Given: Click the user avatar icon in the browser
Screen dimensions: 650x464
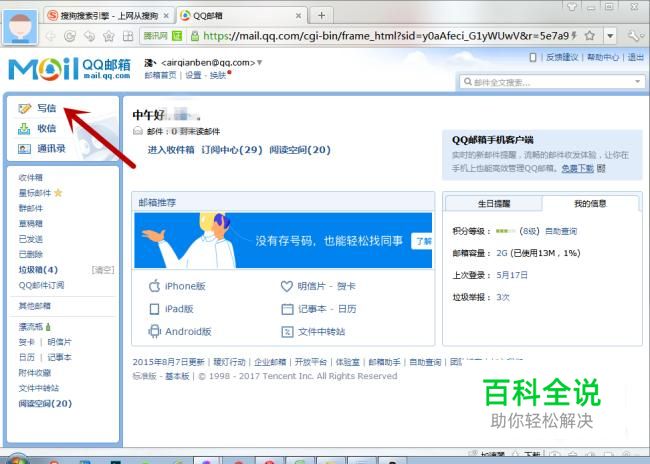Looking at the screenshot, I should (x=20, y=27).
